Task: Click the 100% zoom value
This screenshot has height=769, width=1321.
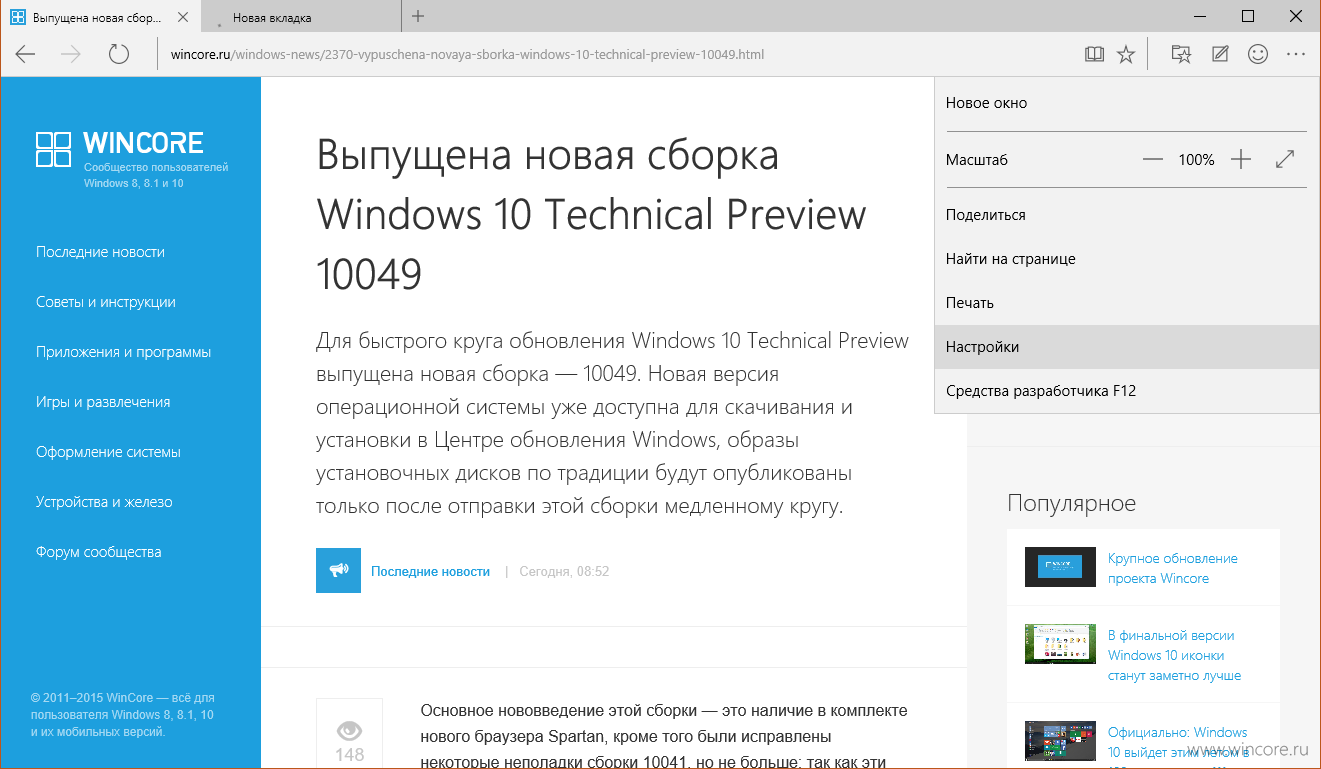Action: 1196,159
